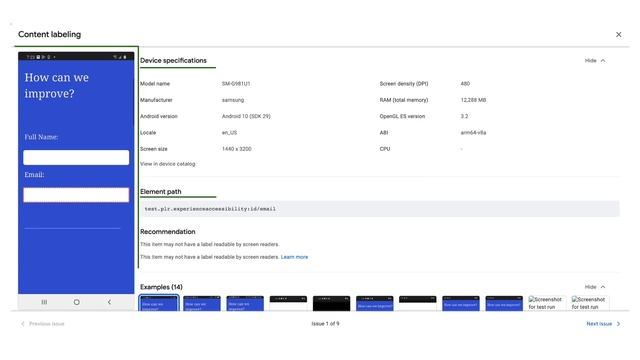Select the first highlighted example thumbnail
The image size is (640, 360).
pyautogui.click(x=159, y=303)
